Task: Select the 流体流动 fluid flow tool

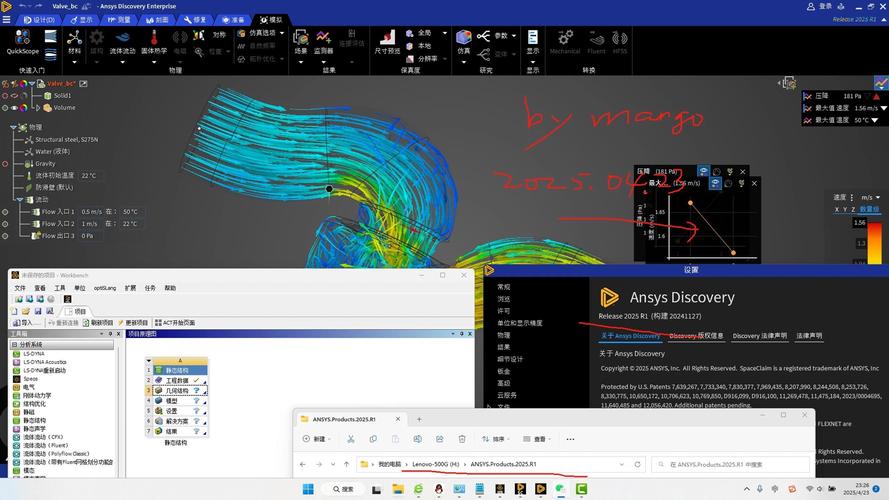Action: pos(122,42)
